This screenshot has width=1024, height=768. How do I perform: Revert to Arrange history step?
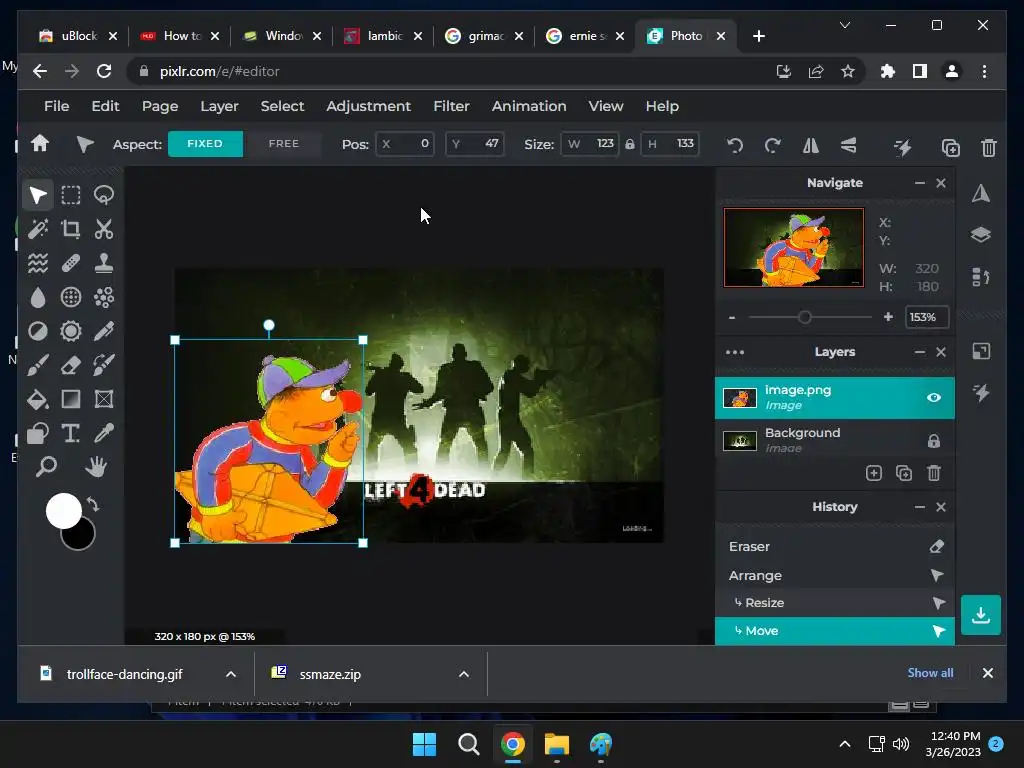click(835, 575)
